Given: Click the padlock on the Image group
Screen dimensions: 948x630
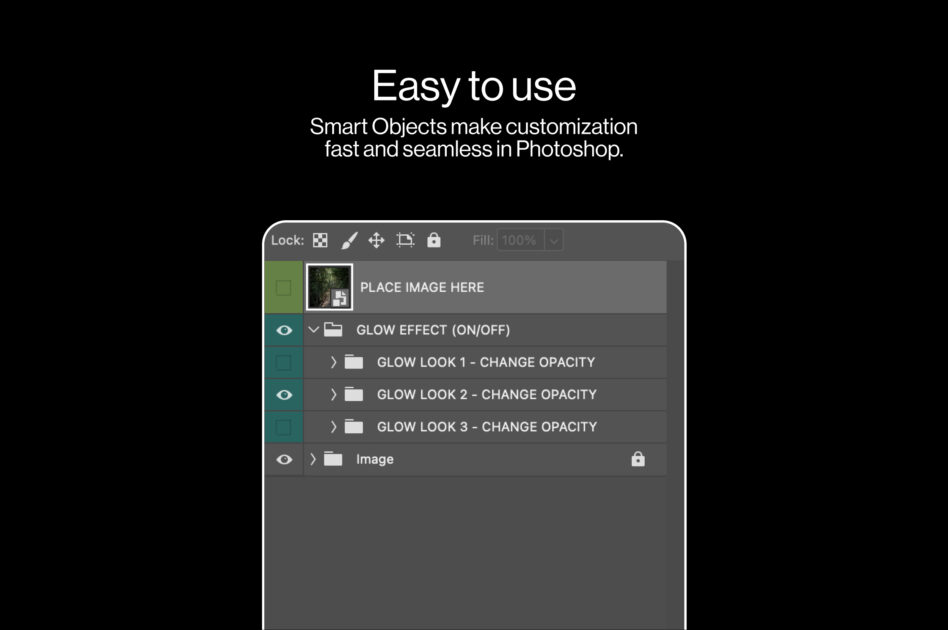Looking at the screenshot, I should (638, 459).
